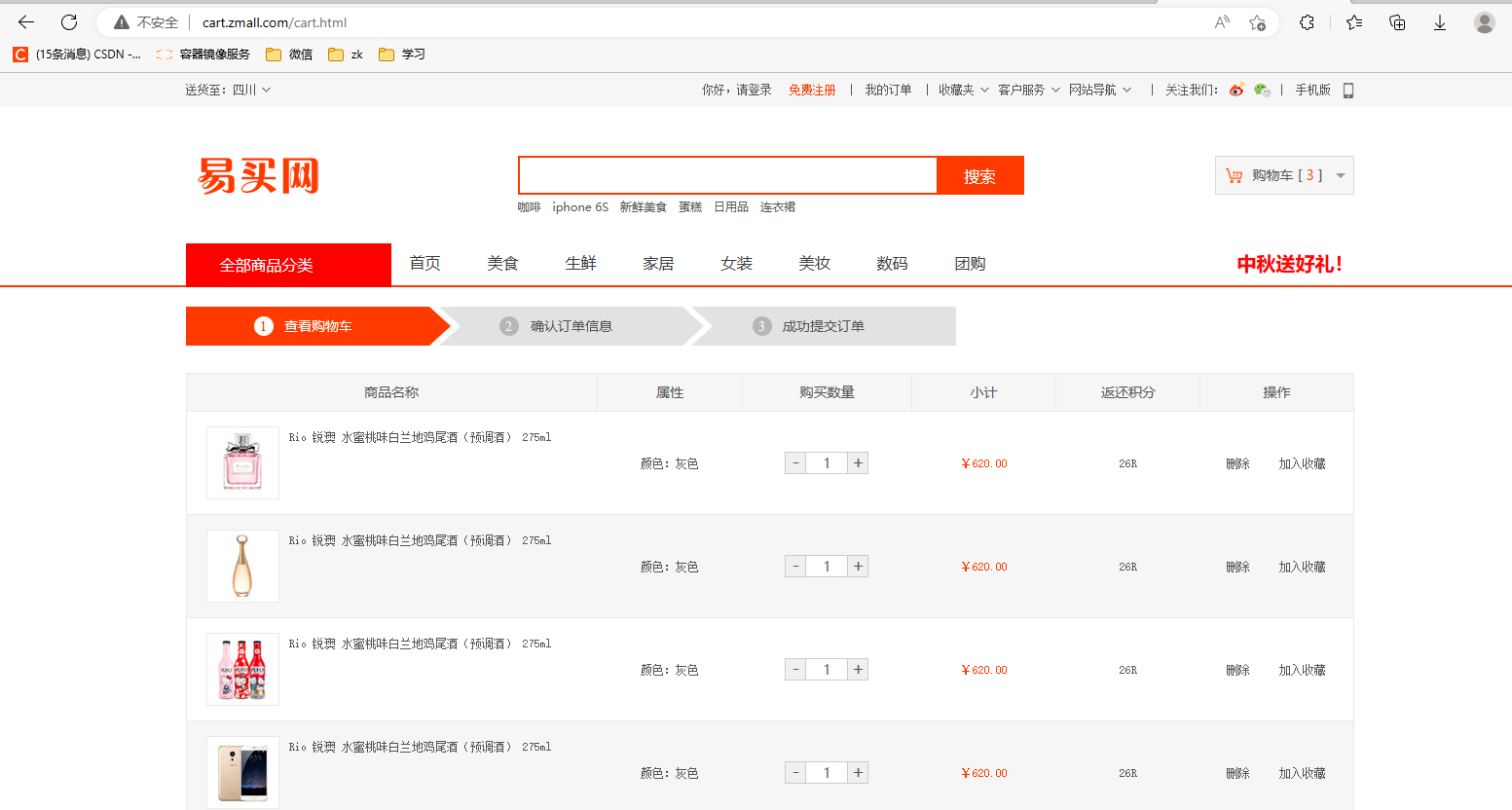The width and height of the screenshot is (1512, 810).
Task: Click 请登录 login link
Action: [x=754, y=90]
